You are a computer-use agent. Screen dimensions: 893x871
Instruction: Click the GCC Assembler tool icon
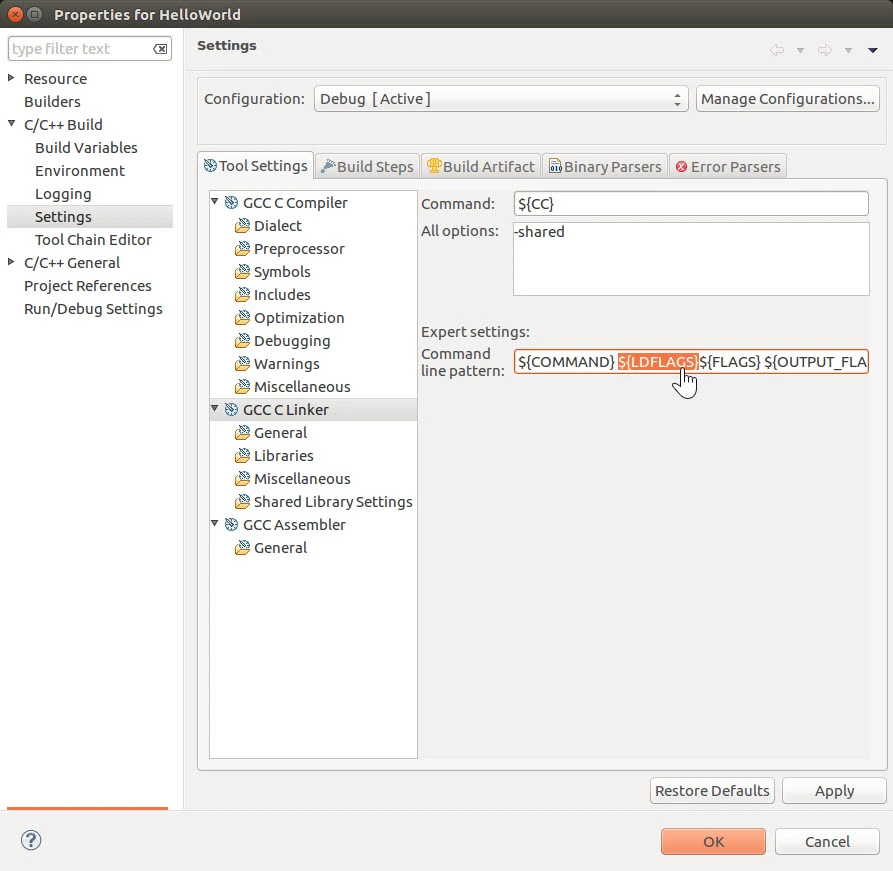coord(232,525)
